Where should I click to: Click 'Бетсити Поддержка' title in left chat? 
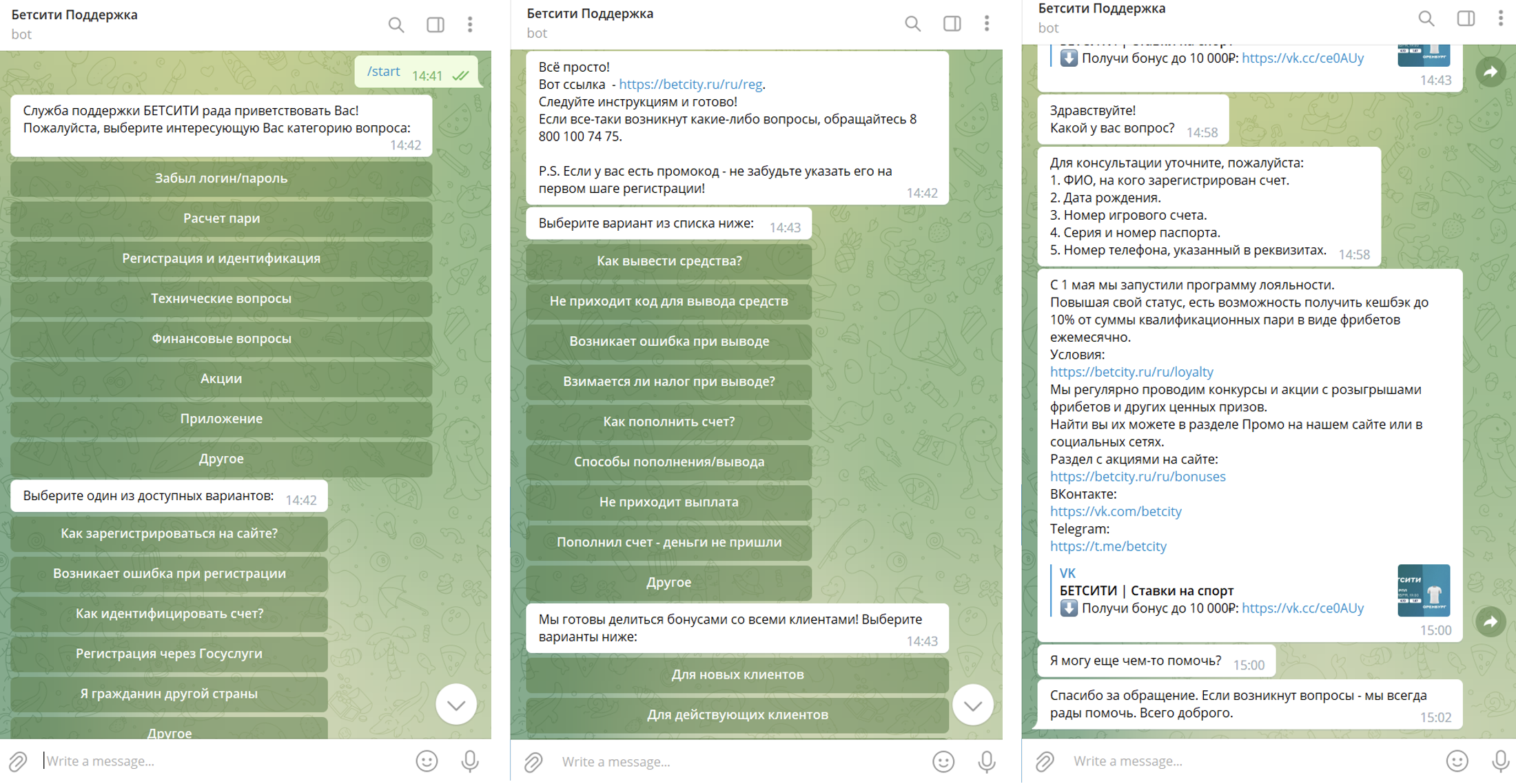tap(74, 14)
